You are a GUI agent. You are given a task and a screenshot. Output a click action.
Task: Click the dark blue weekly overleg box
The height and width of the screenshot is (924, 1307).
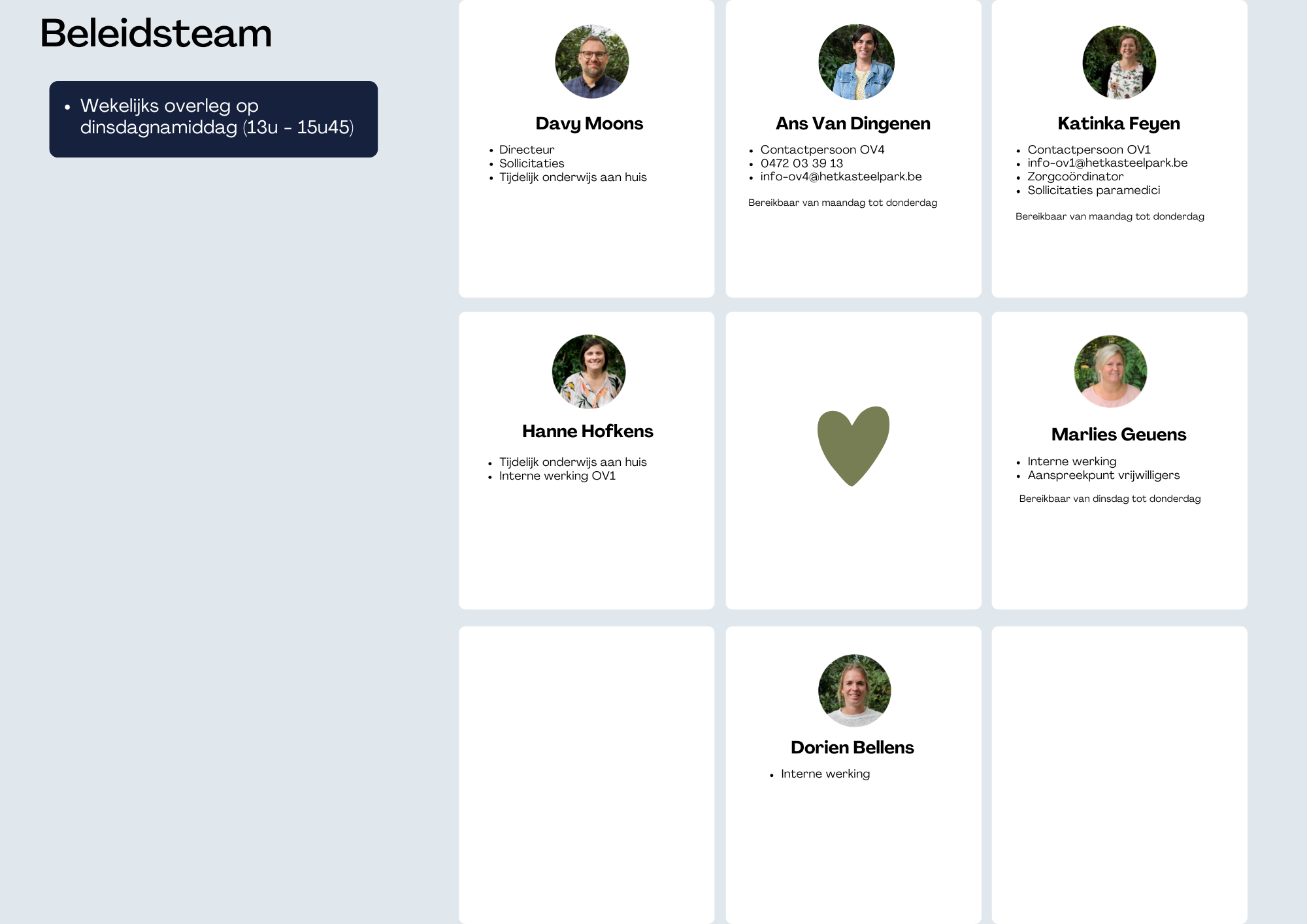(213, 119)
